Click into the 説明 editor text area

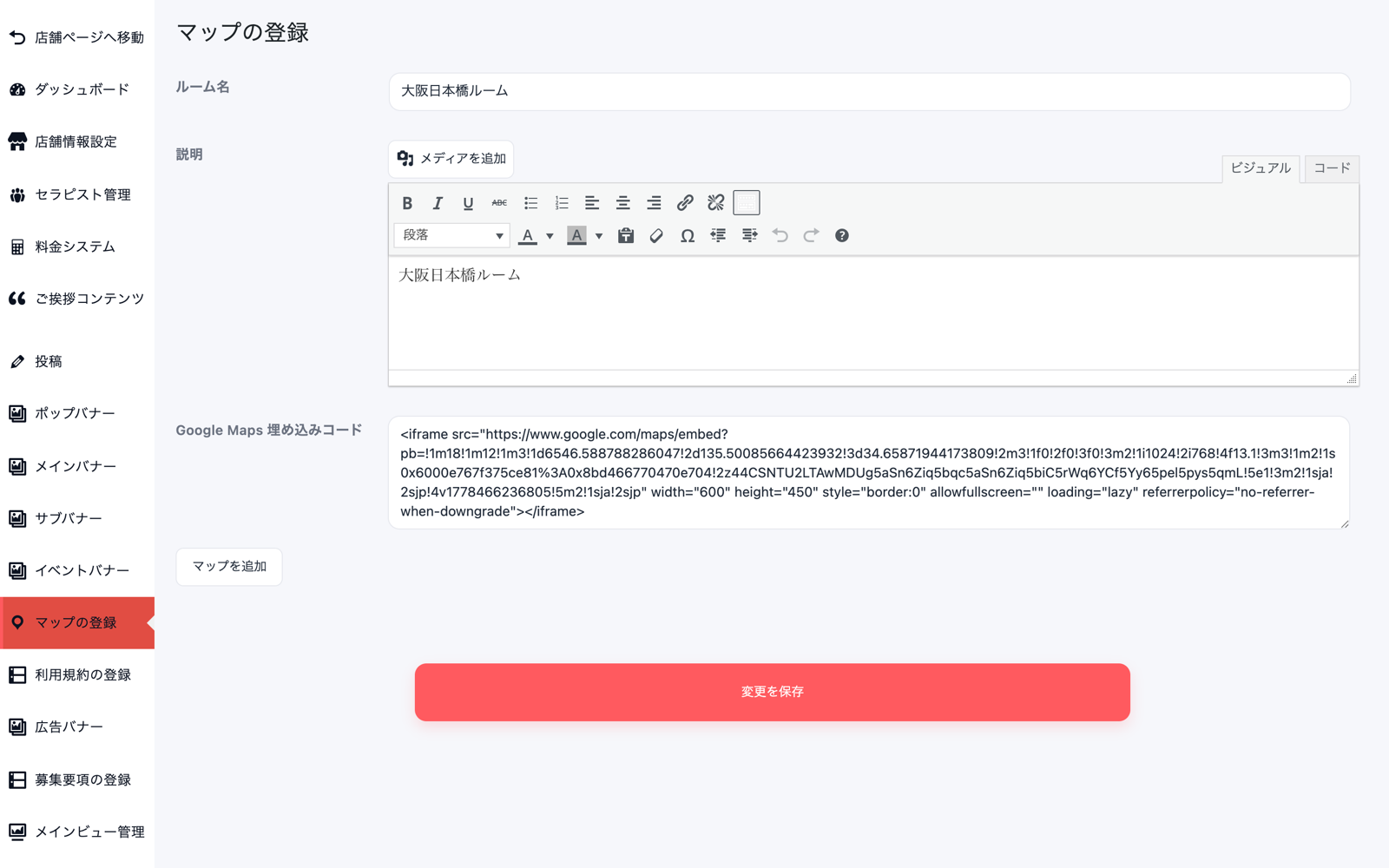[873, 313]
